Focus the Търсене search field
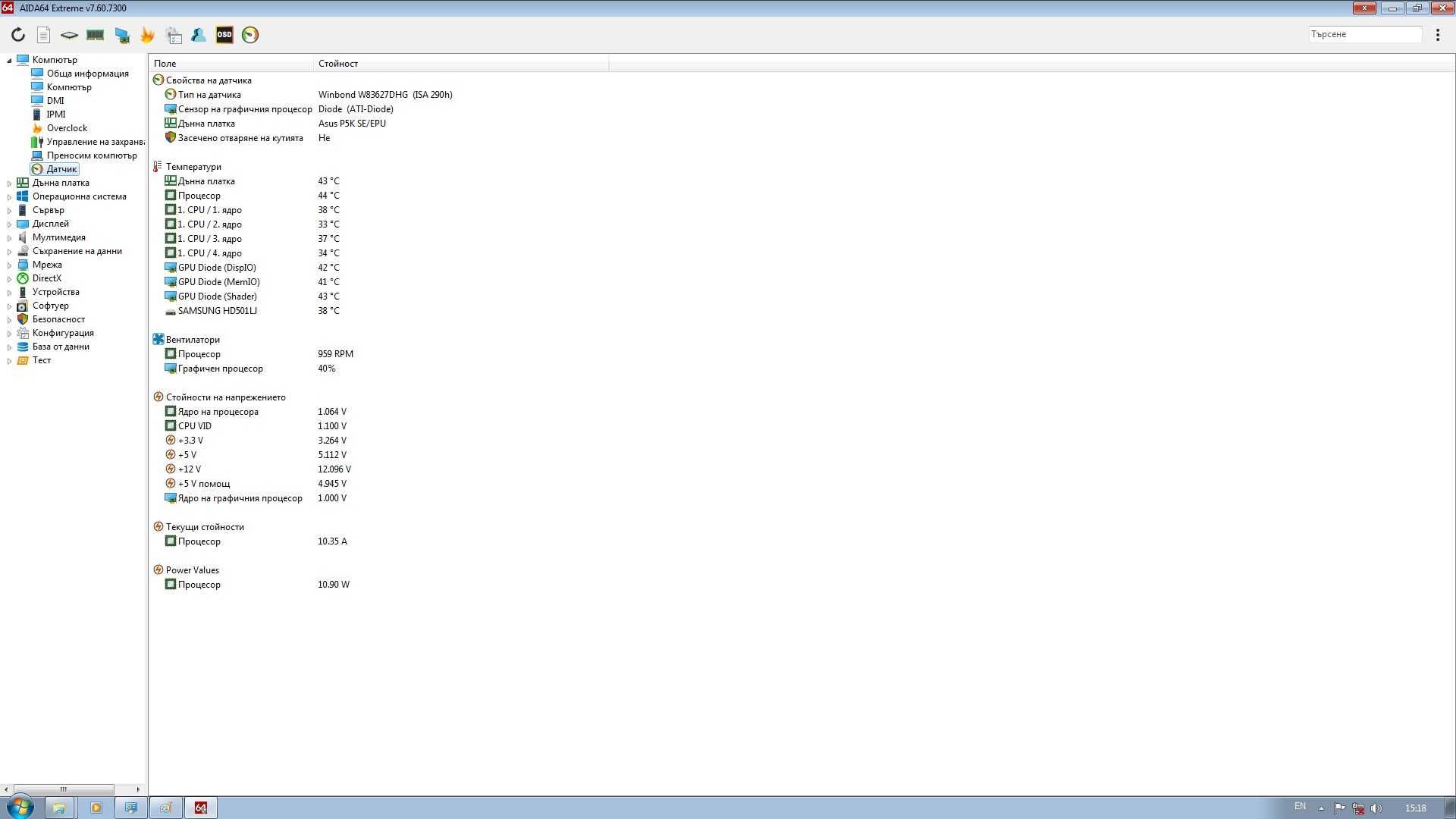 (x=1365, y=34)
